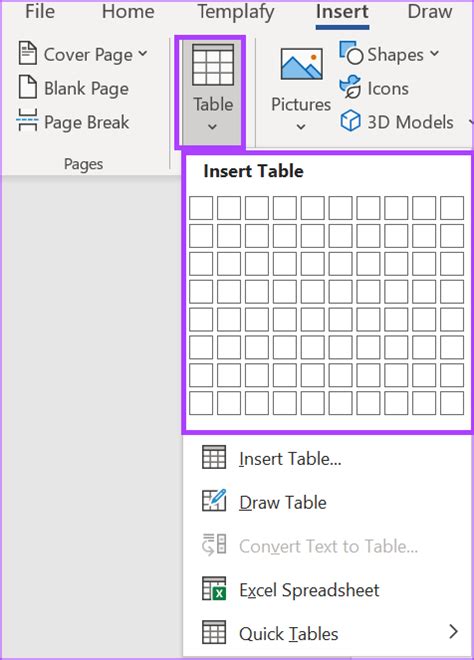The image size is (474, 660).
Task: Click the Pictures icon
Action: (x=301, y=64)
